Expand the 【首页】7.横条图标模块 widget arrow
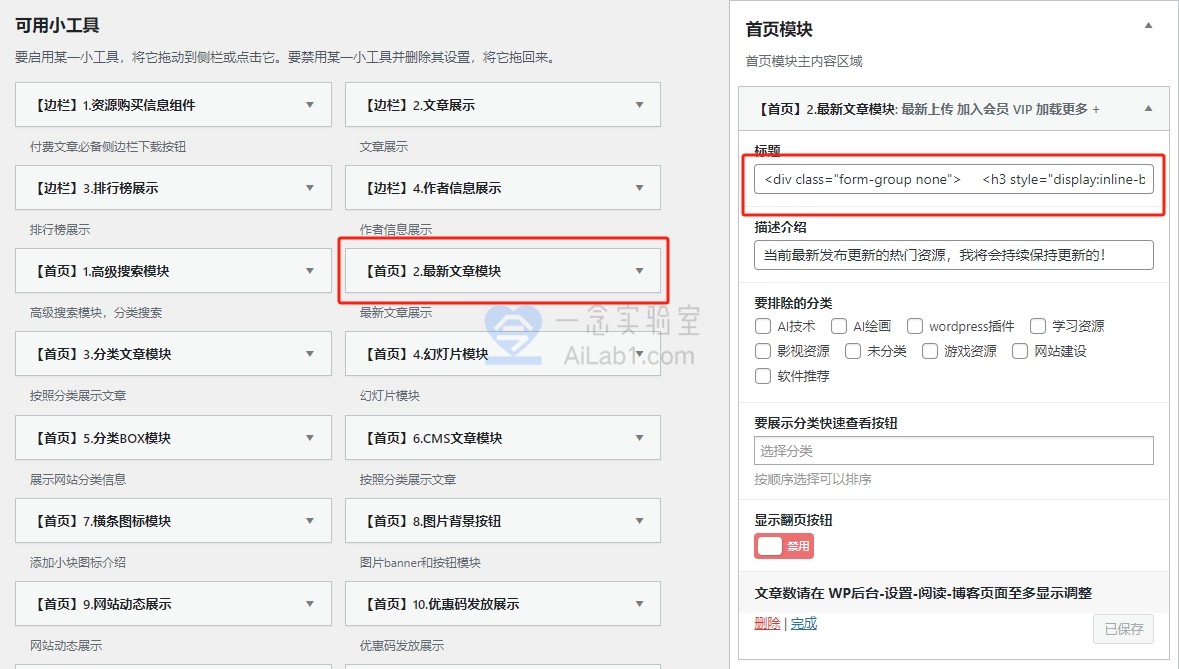Image resolution: width=1179 pixels, height=669 pixels. coord(309,521)
